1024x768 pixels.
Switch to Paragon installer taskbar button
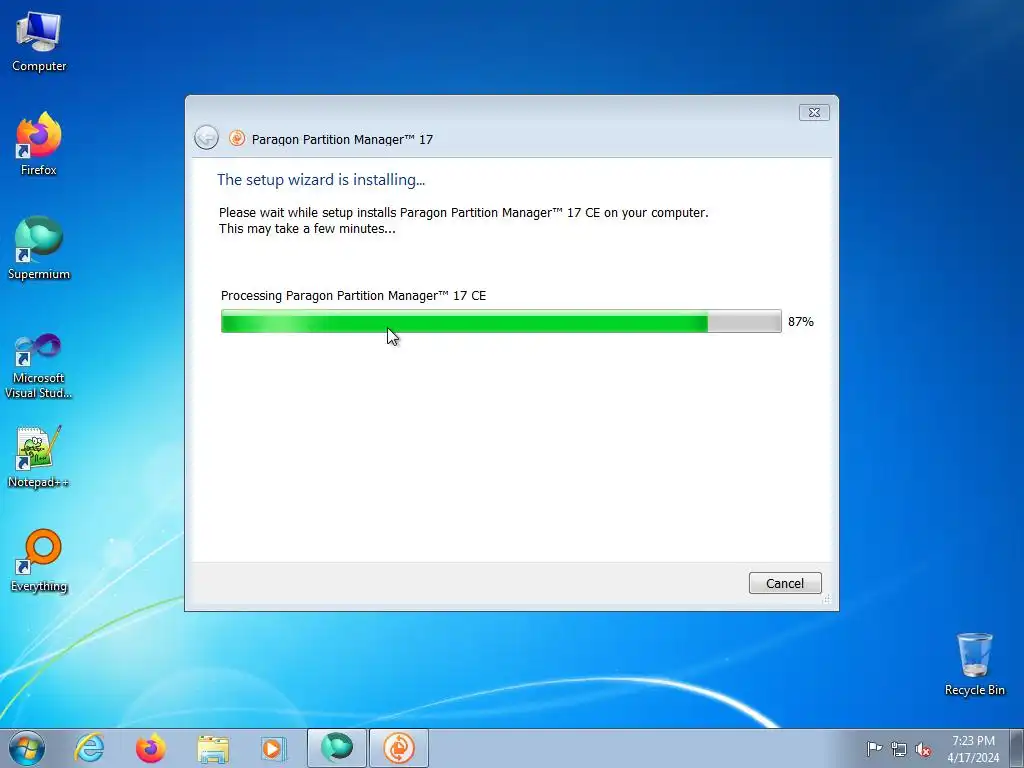[x=399, y=748]
